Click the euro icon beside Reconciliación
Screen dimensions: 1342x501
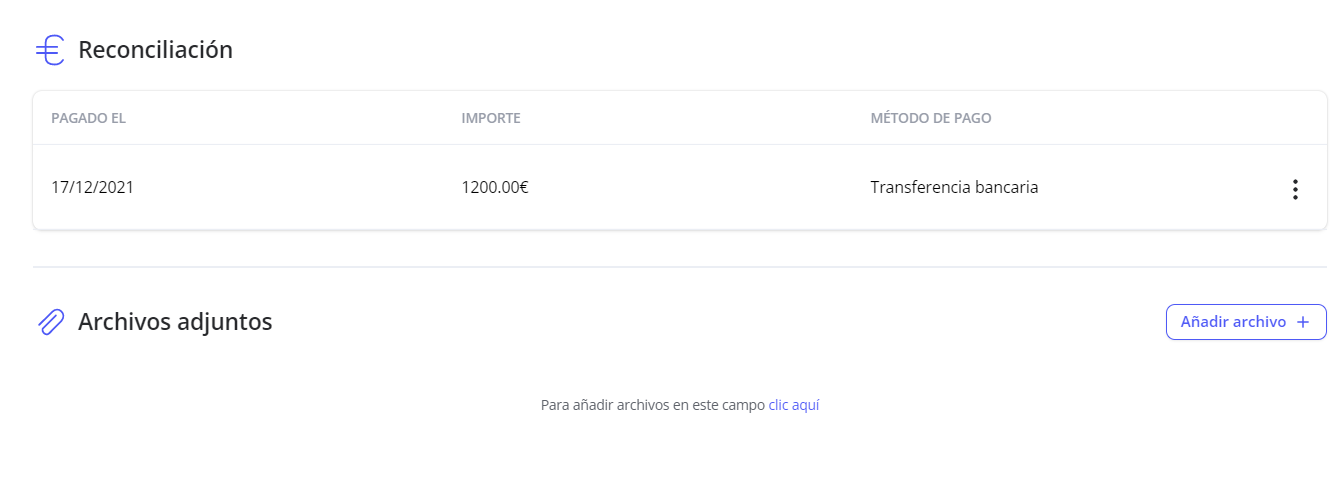(x=49, y=50)
